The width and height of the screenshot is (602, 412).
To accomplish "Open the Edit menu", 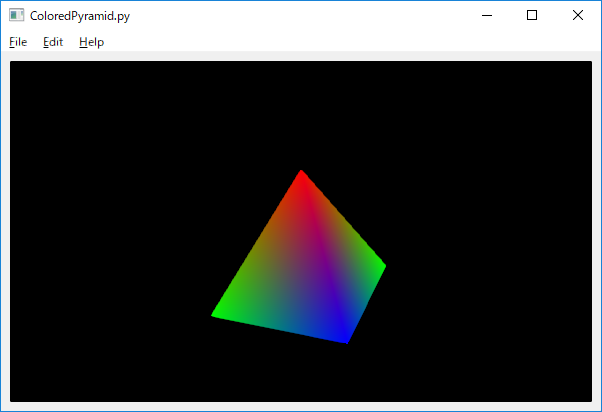I will click(53, 42).
